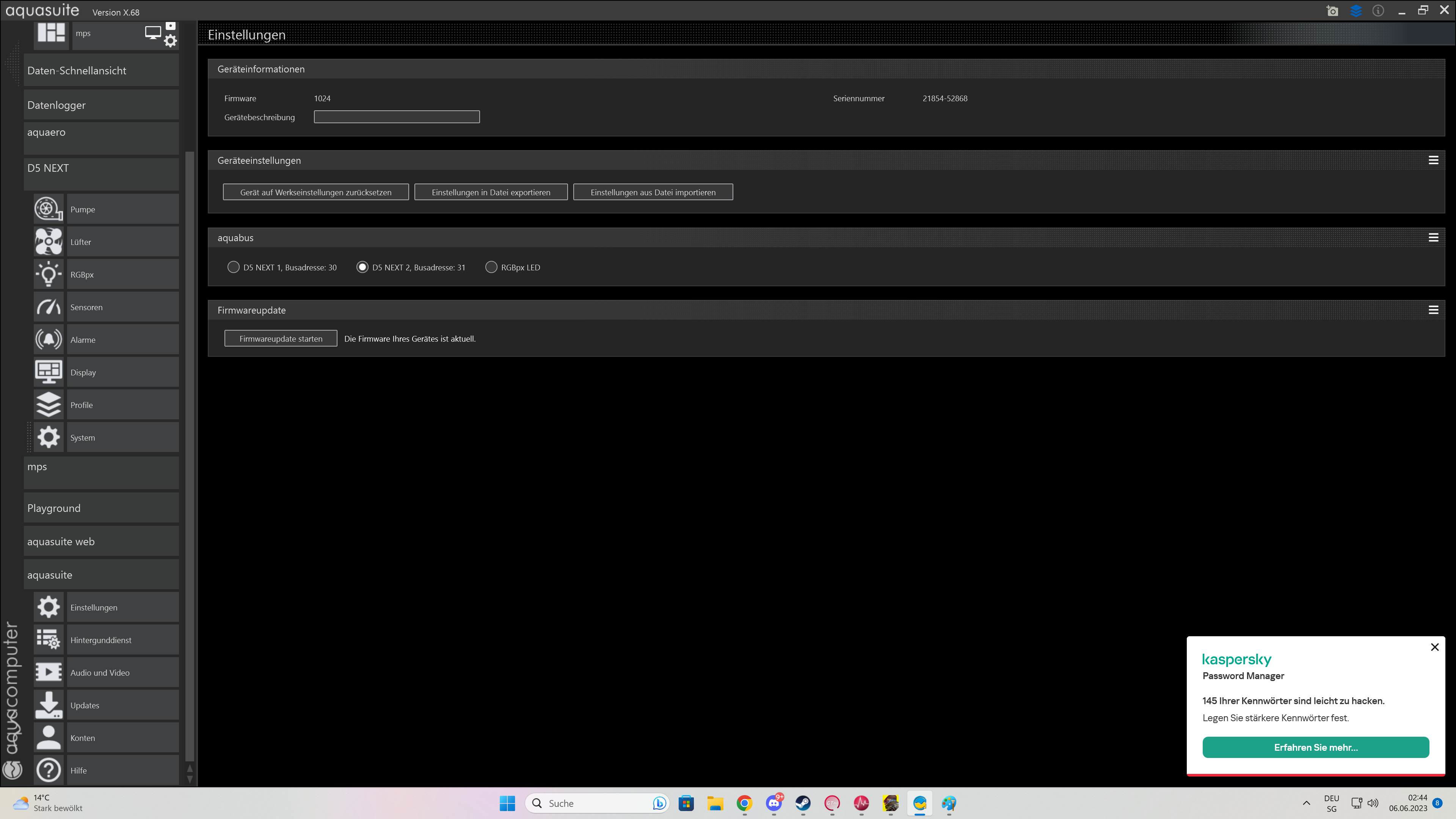Open the aquabus section hamburger menu
This screenshot has width=1456, height=819.
(x=1433, y=238)
